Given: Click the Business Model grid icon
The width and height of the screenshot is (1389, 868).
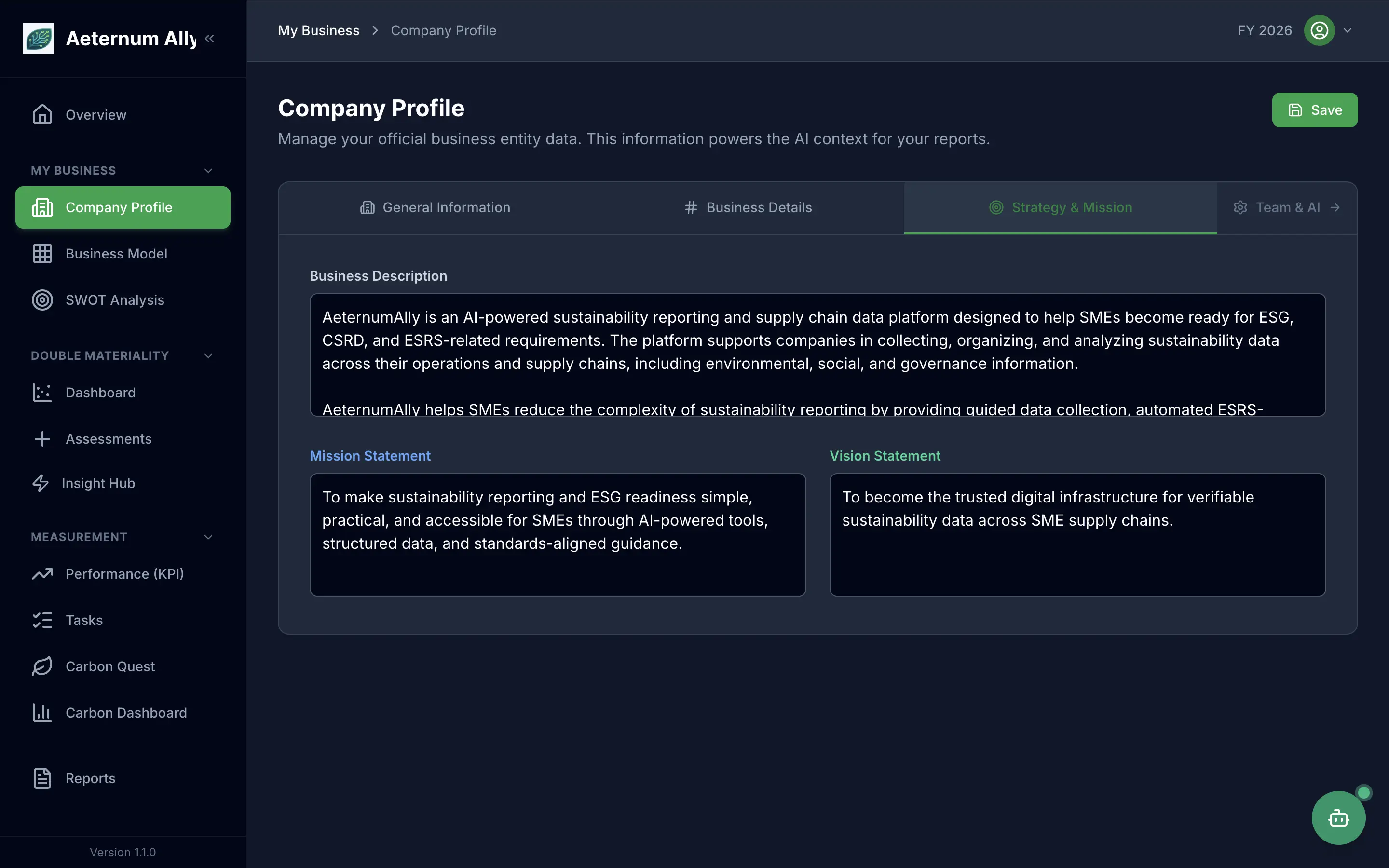Looking at the screenshot, I should [42, 254].
